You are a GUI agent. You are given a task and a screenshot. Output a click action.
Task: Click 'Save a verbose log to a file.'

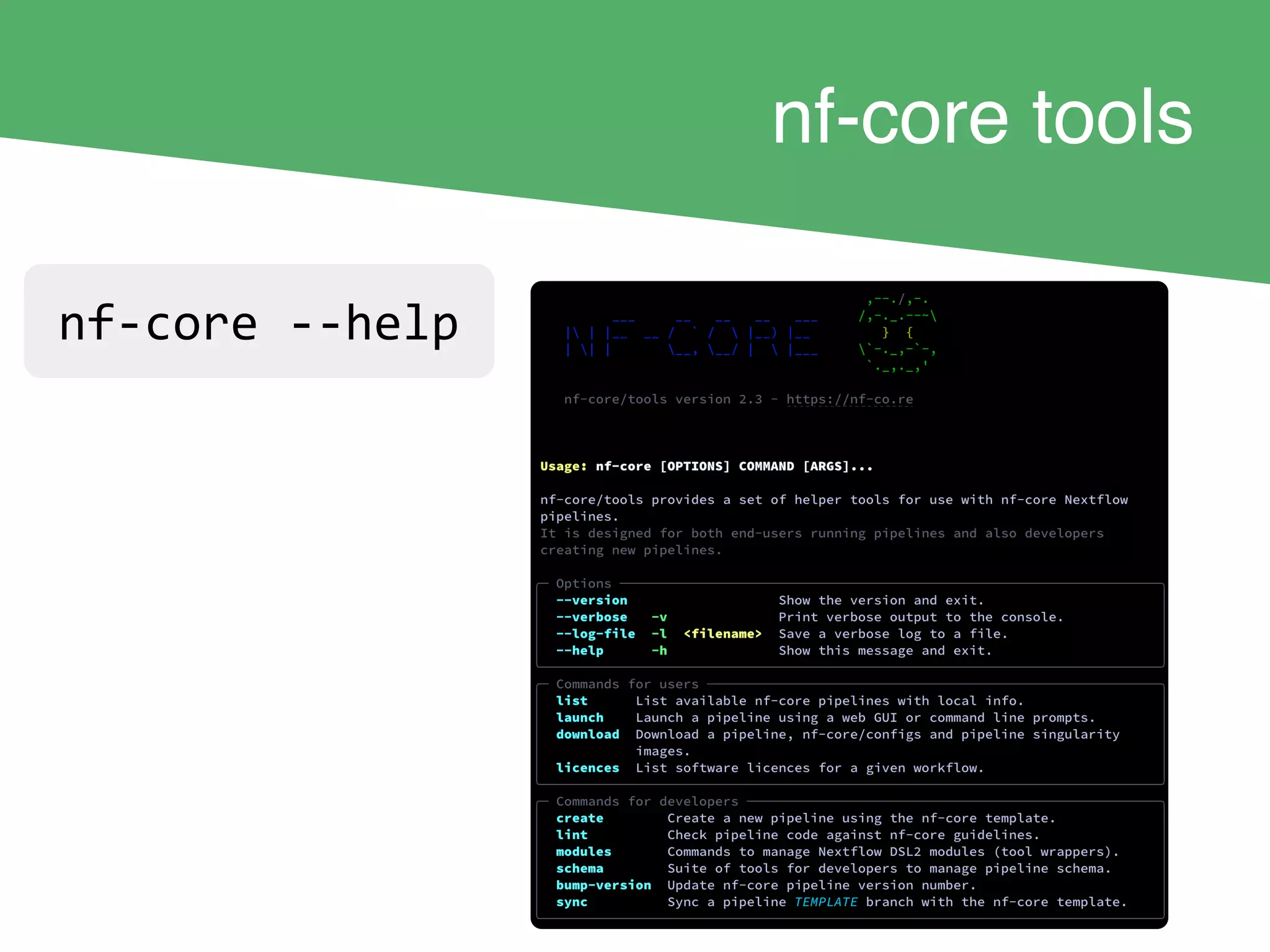click(893, 633)
